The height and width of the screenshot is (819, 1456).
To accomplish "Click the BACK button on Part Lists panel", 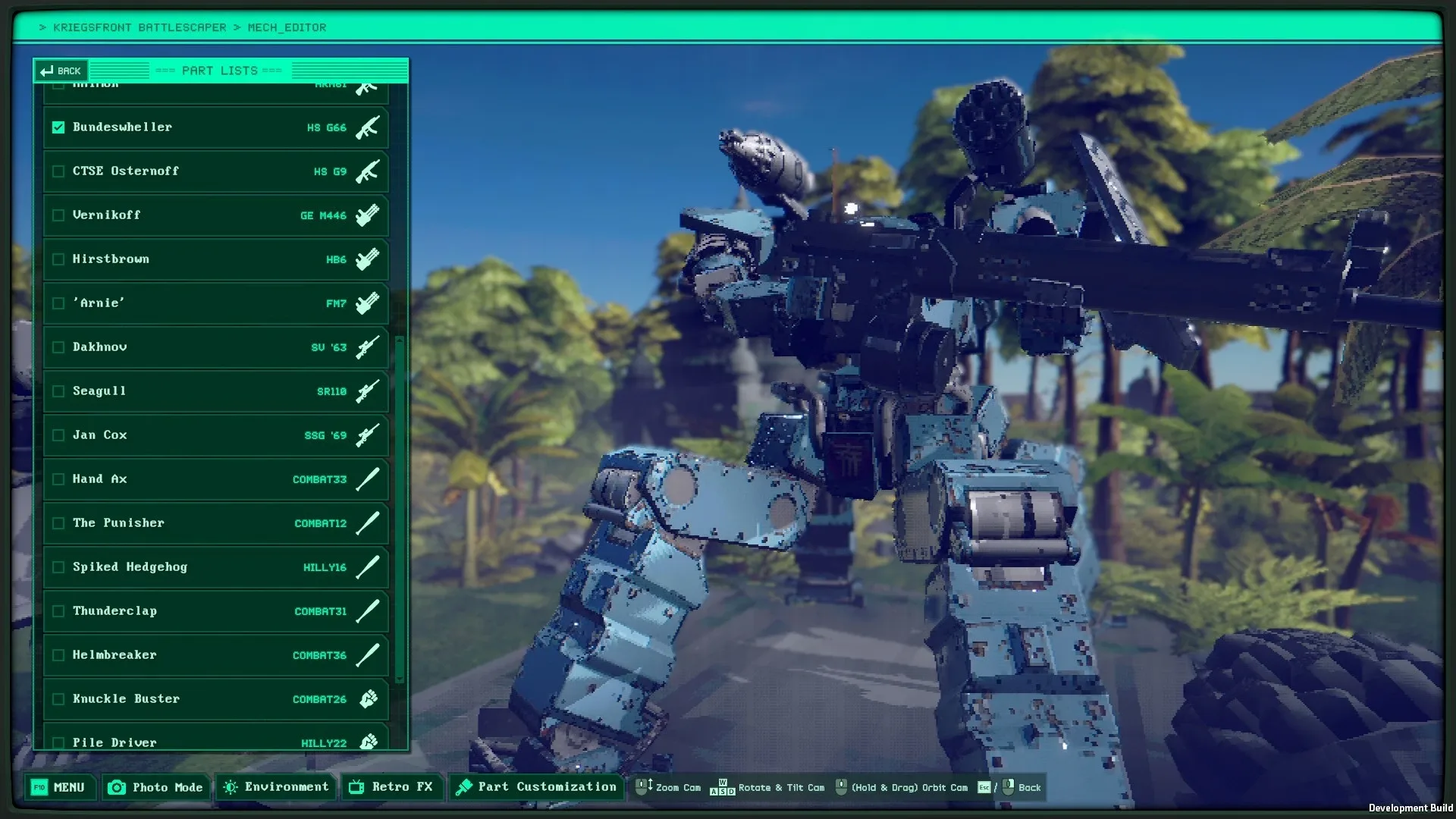I will coord(61,71).
